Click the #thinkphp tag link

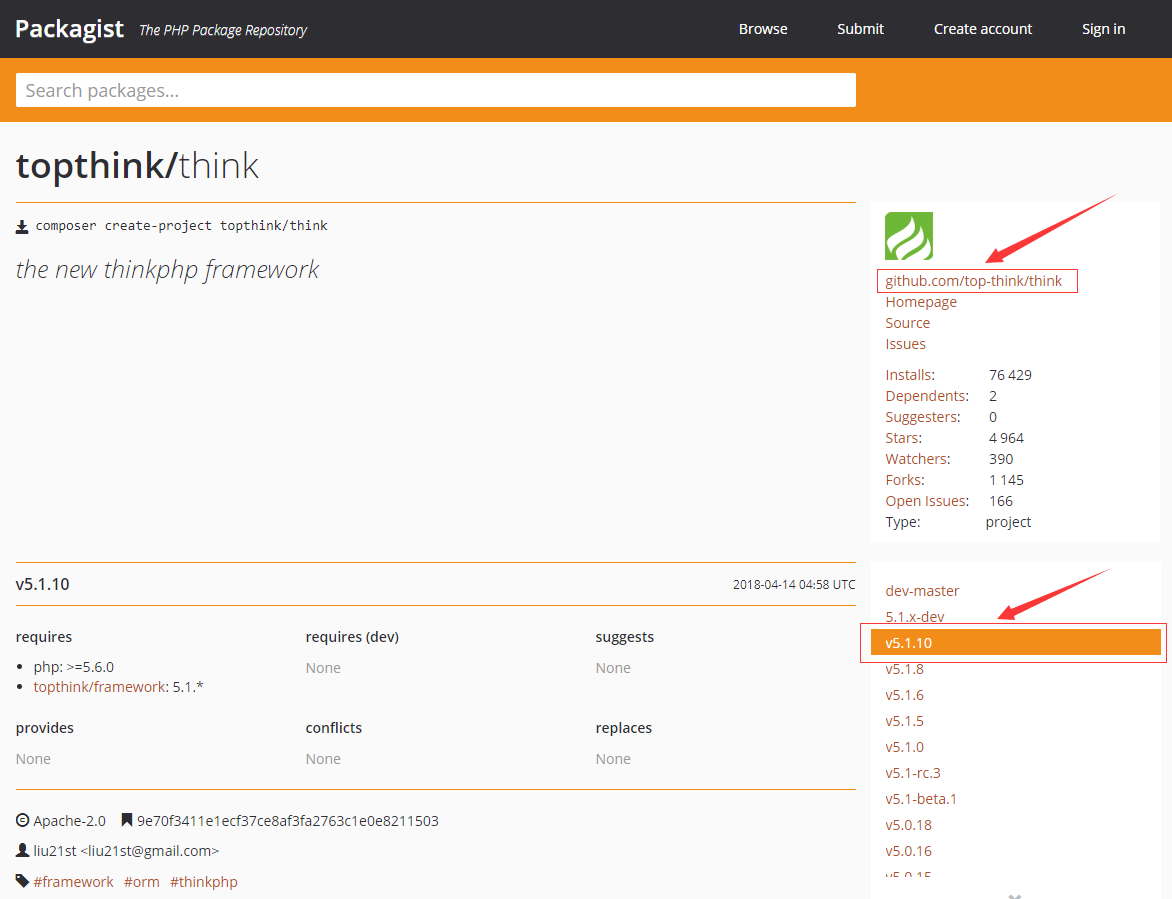[203, 882]
